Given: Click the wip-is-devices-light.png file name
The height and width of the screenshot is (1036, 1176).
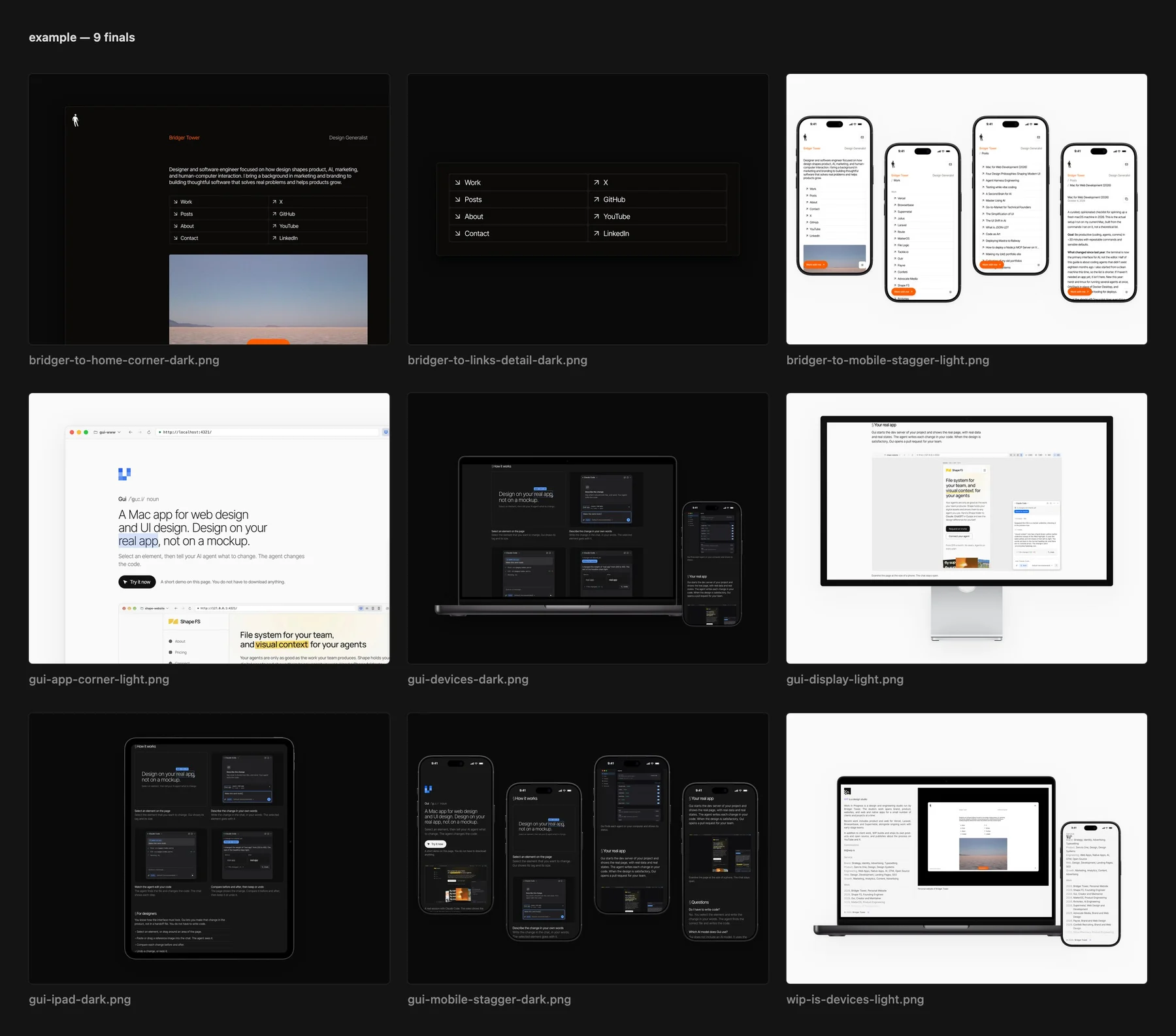Looking at the screenshot, I should point(855,999).
